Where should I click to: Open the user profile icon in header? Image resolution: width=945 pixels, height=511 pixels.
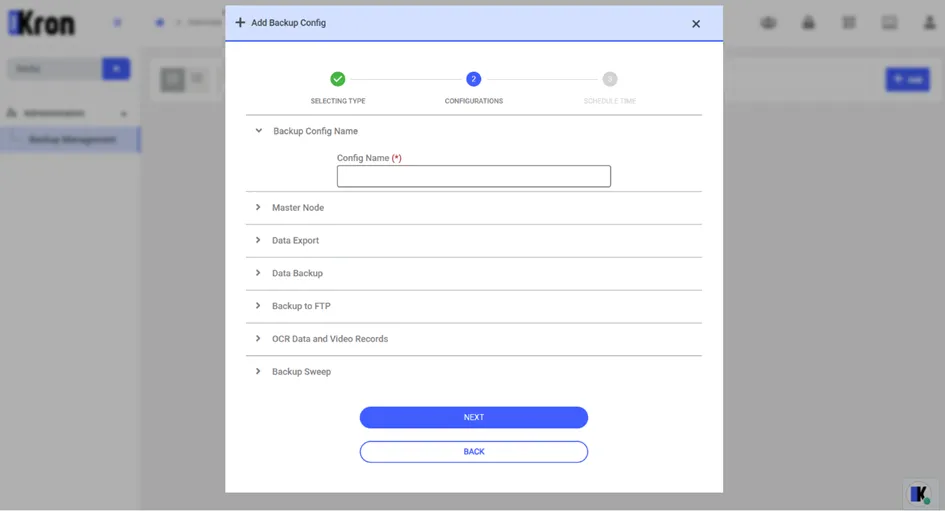(x=930, y=23)
